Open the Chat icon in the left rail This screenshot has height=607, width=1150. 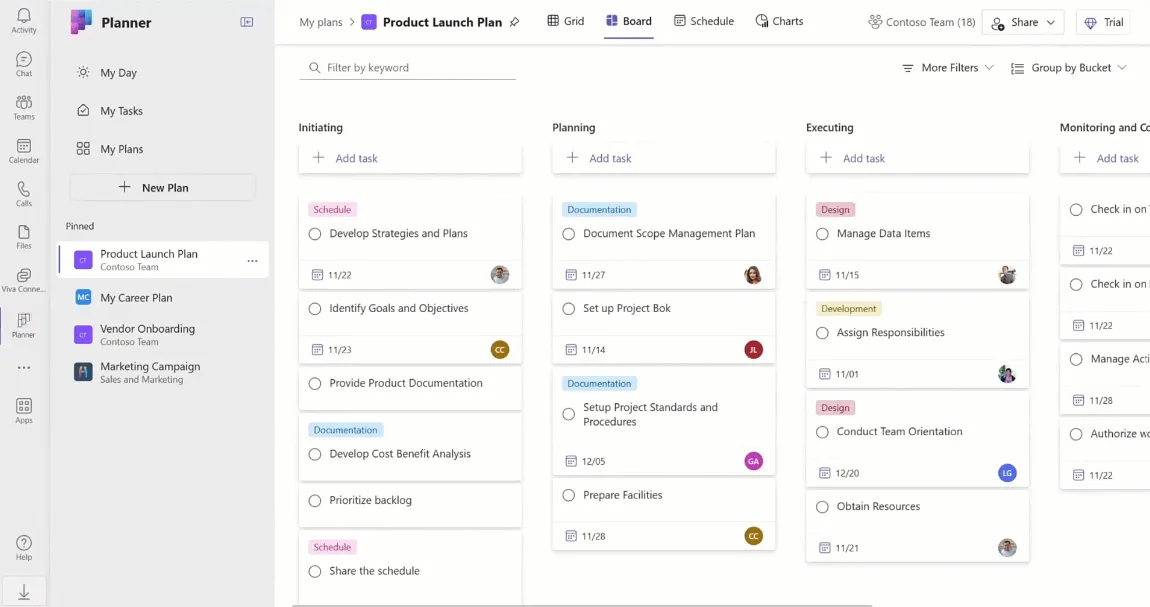tap(23, 63)
